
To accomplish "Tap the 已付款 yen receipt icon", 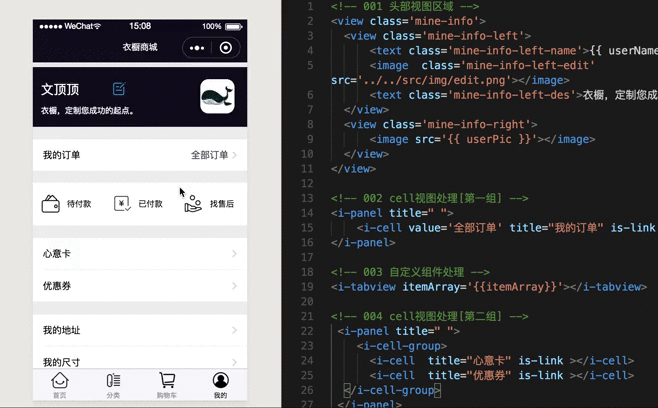I will click(122, 204).
